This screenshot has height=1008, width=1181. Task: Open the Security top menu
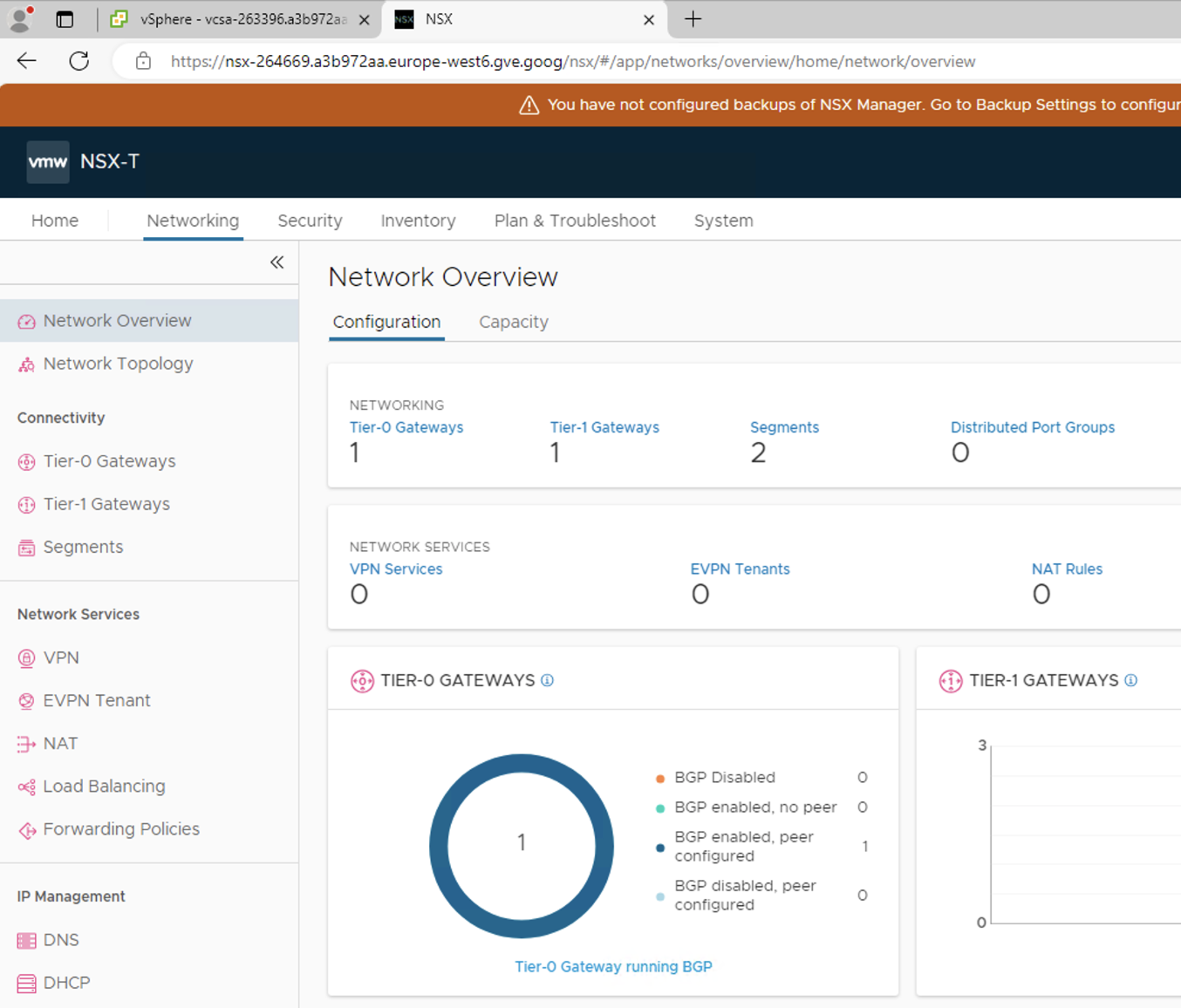(310, 221)
